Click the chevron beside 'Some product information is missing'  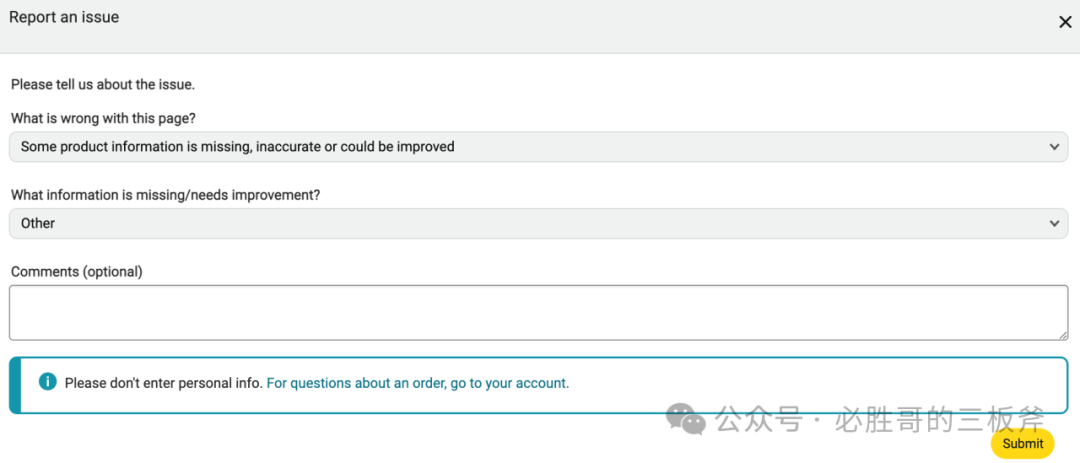tap(1054, 147)
